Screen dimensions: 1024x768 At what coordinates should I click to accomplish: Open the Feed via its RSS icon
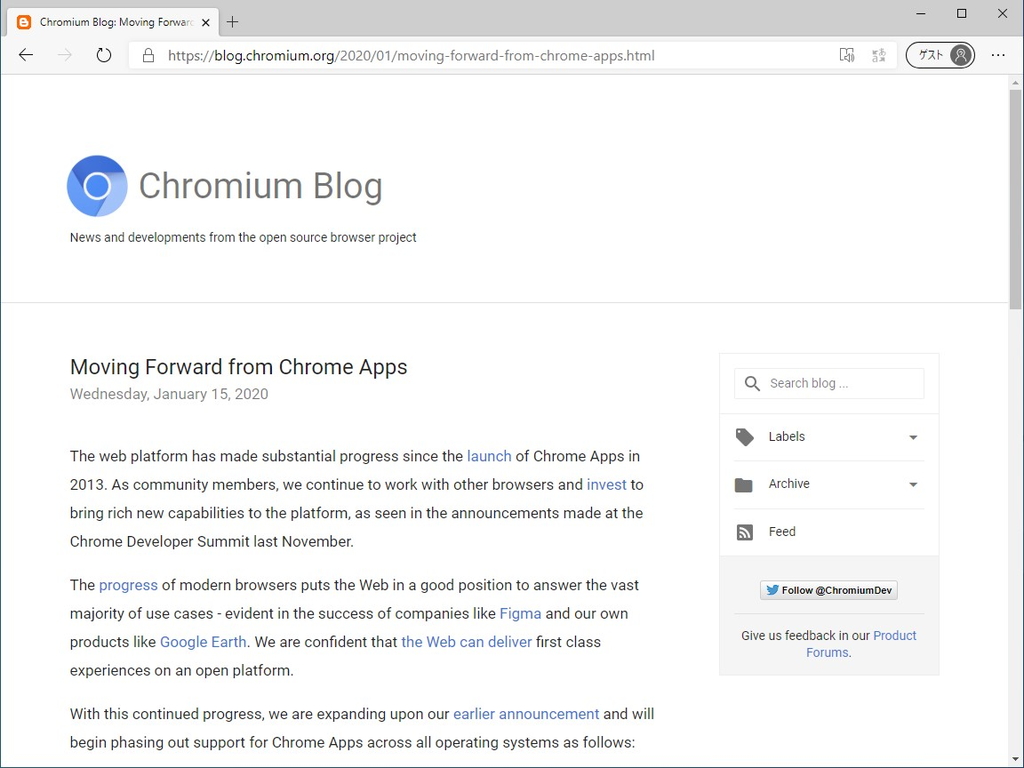pos(744,532)
